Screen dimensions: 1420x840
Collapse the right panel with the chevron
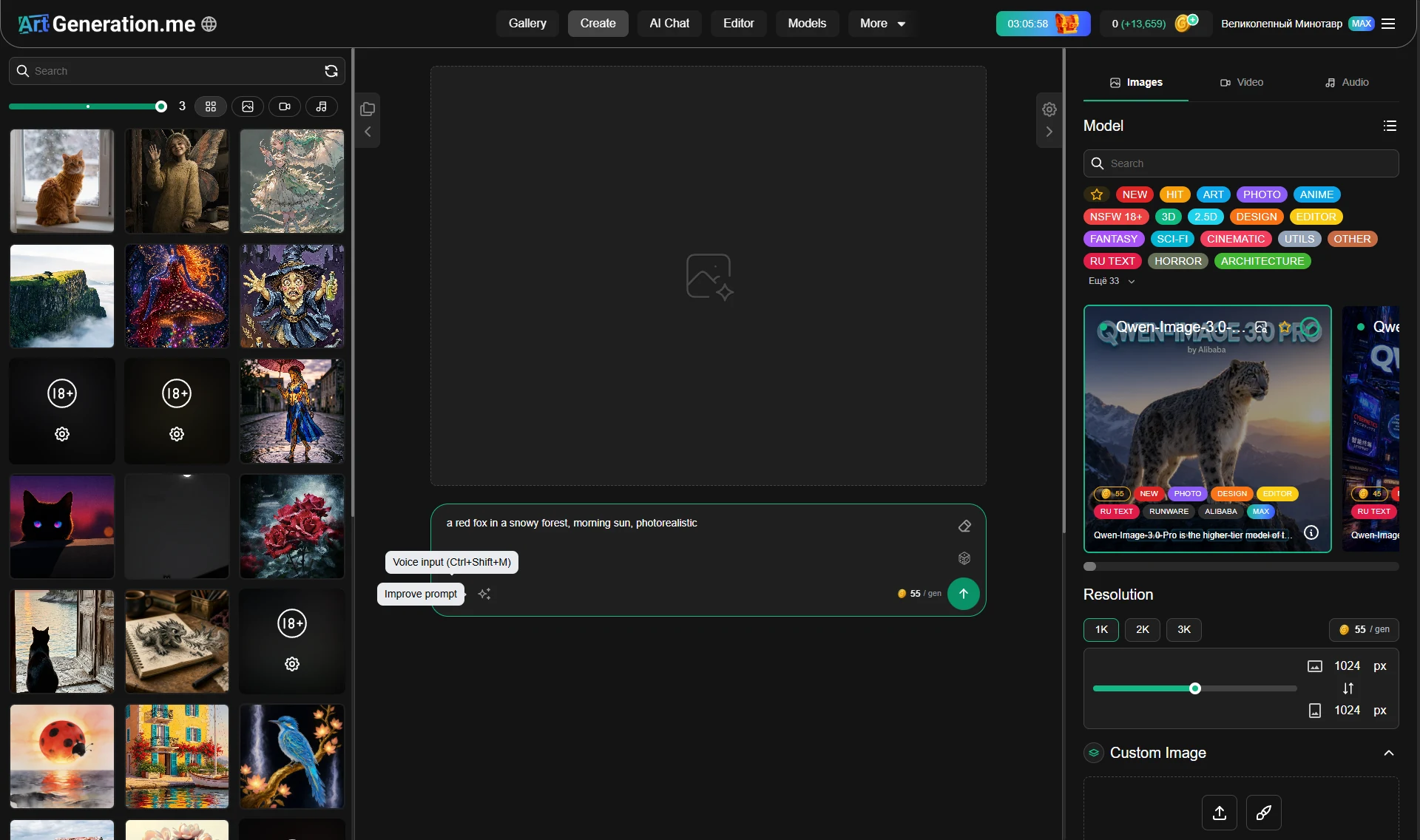tap(1049, 132)
